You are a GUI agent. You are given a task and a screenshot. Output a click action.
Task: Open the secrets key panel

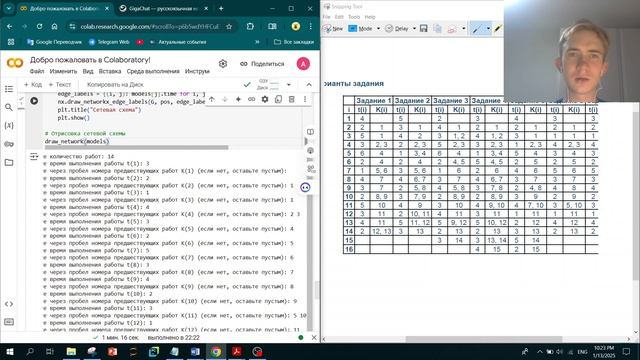point(9,144)
